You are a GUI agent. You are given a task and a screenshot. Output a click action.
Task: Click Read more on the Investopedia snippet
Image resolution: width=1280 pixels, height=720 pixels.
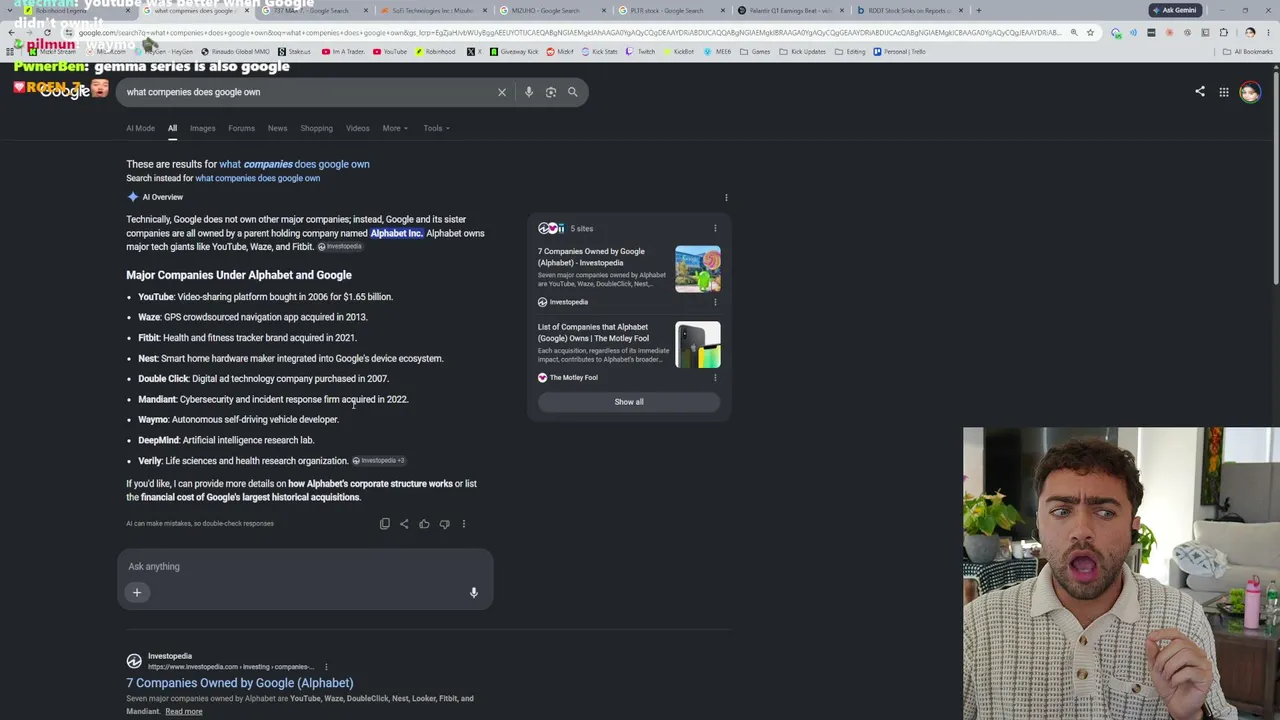click(183, 712)
